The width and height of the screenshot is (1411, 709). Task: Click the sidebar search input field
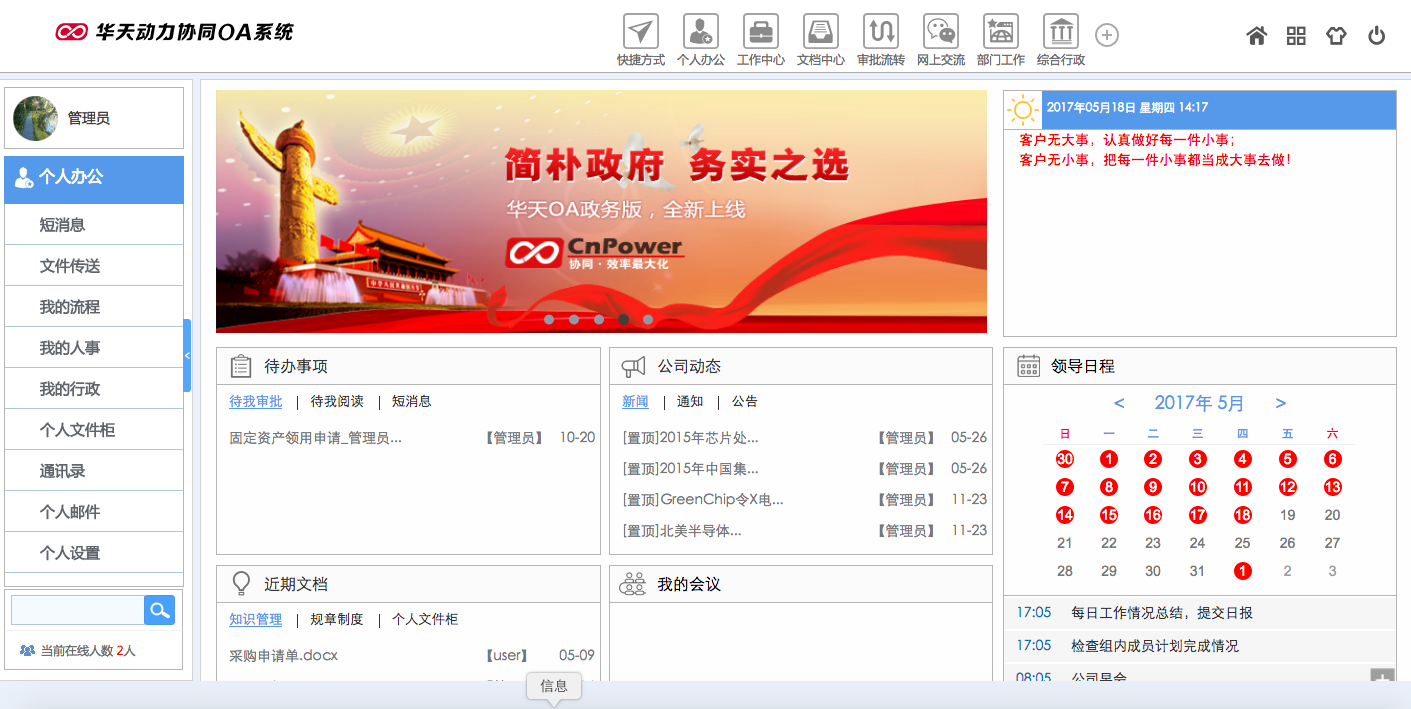tap(78, 610)
